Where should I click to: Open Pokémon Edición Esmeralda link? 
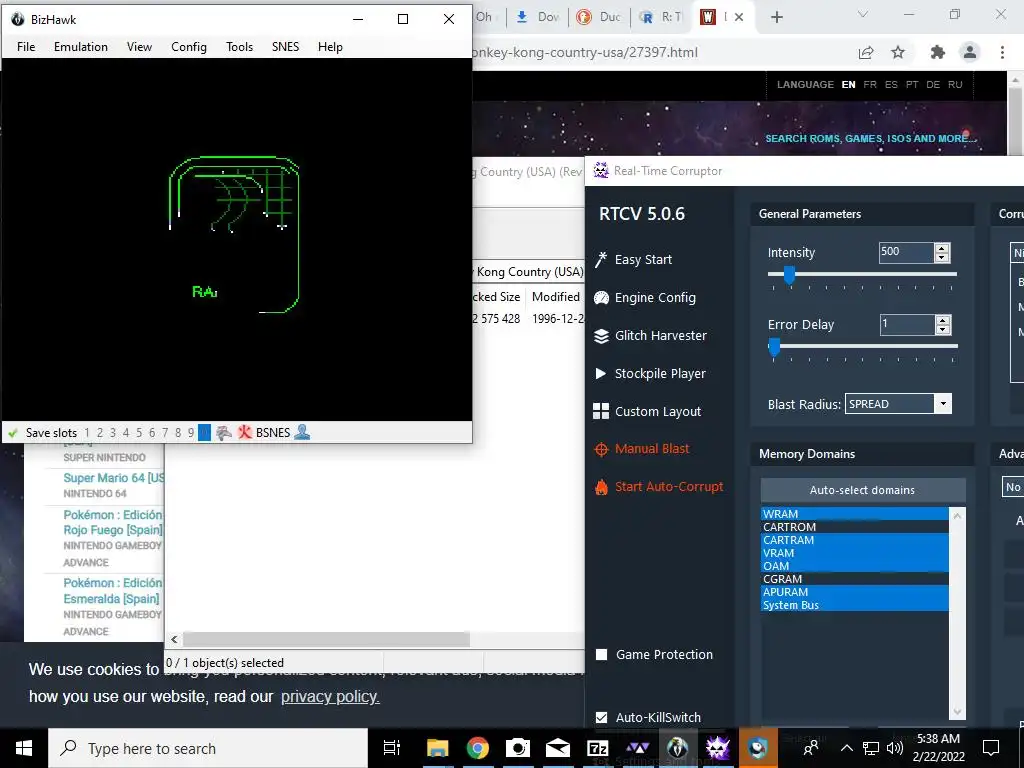(112, 590)
